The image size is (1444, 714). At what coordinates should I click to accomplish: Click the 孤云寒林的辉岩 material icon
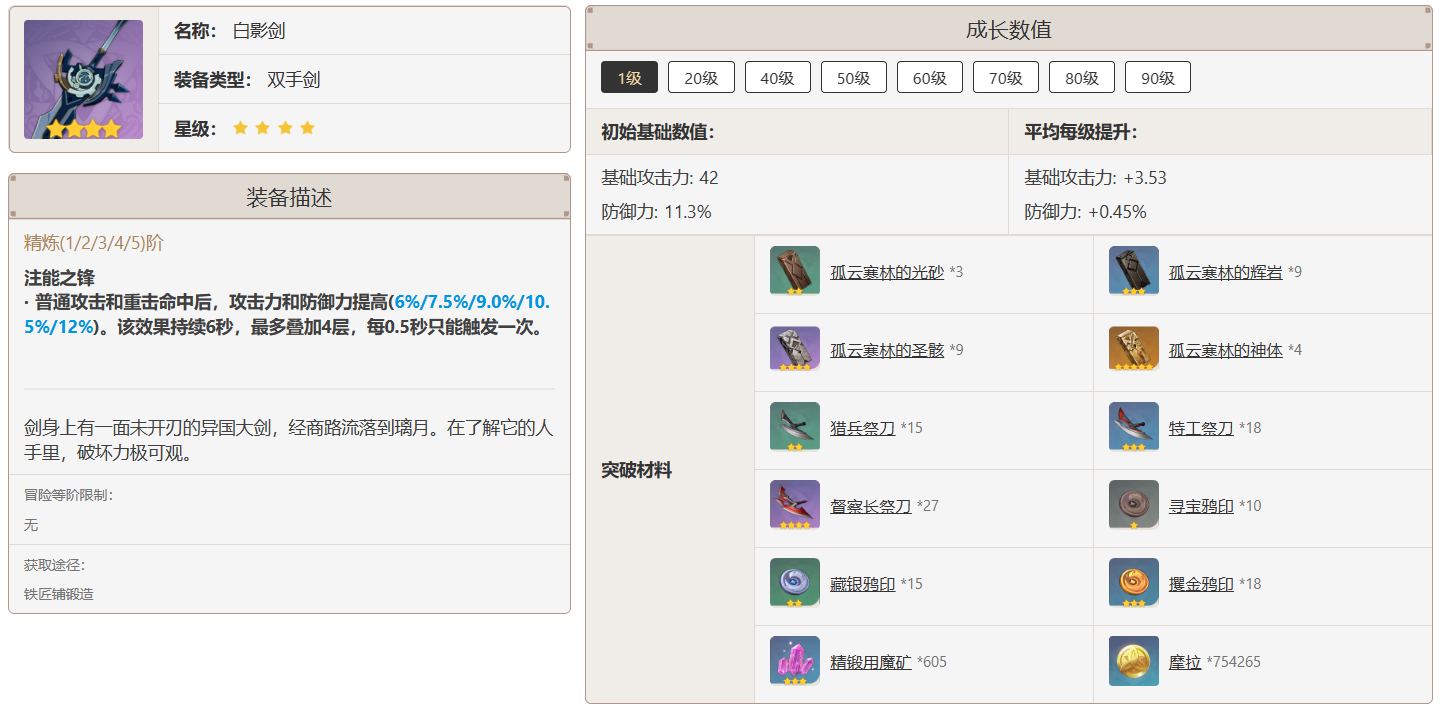tap(1134, 271)
